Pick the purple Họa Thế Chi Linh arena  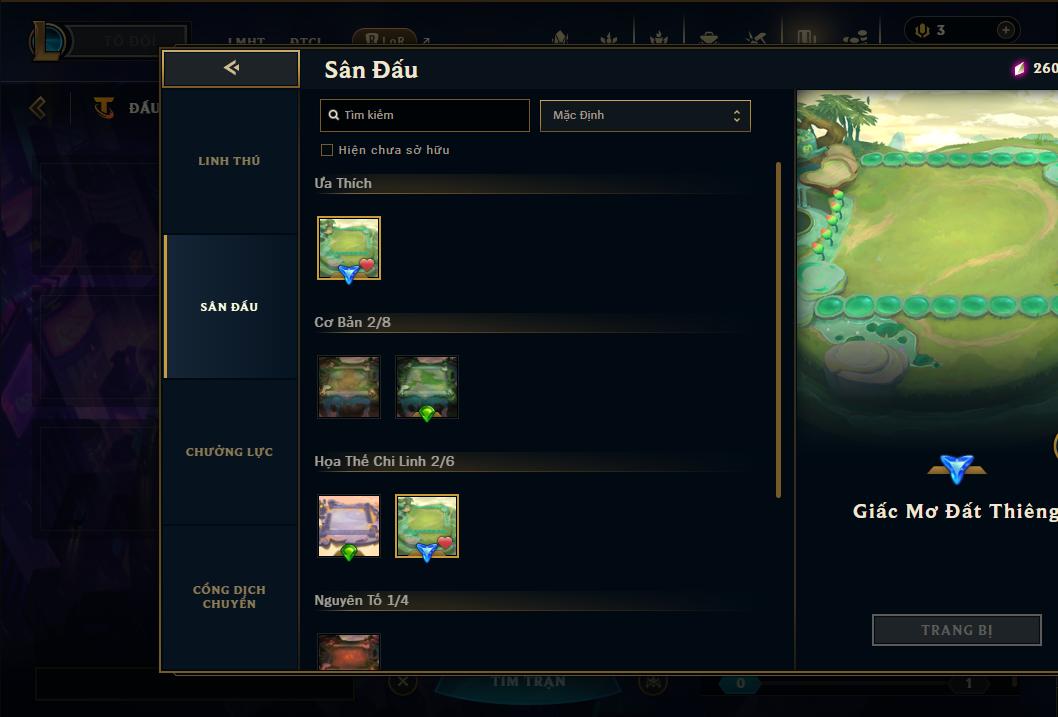pos(349,525)
